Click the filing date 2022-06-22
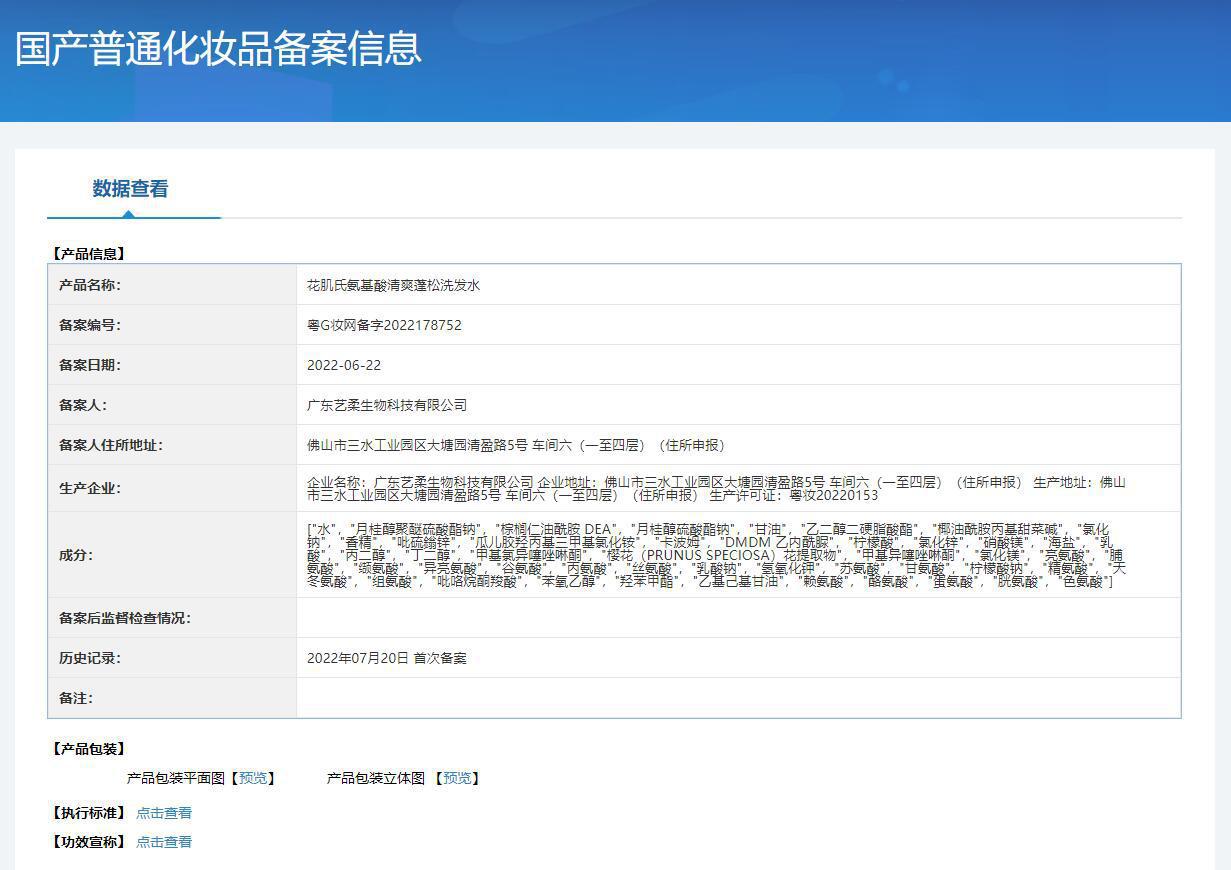The height and width of the screenshot is (870, 1231). pyautogui.click(x=344, y=365)
